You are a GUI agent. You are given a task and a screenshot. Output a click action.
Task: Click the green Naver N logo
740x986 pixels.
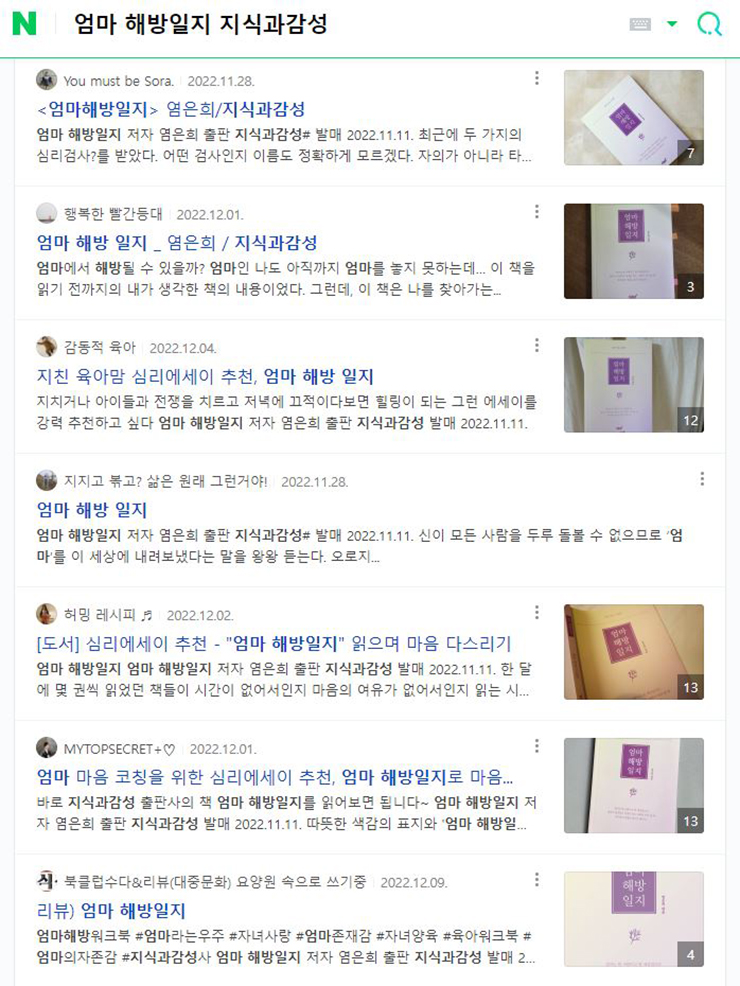(25, 24)
